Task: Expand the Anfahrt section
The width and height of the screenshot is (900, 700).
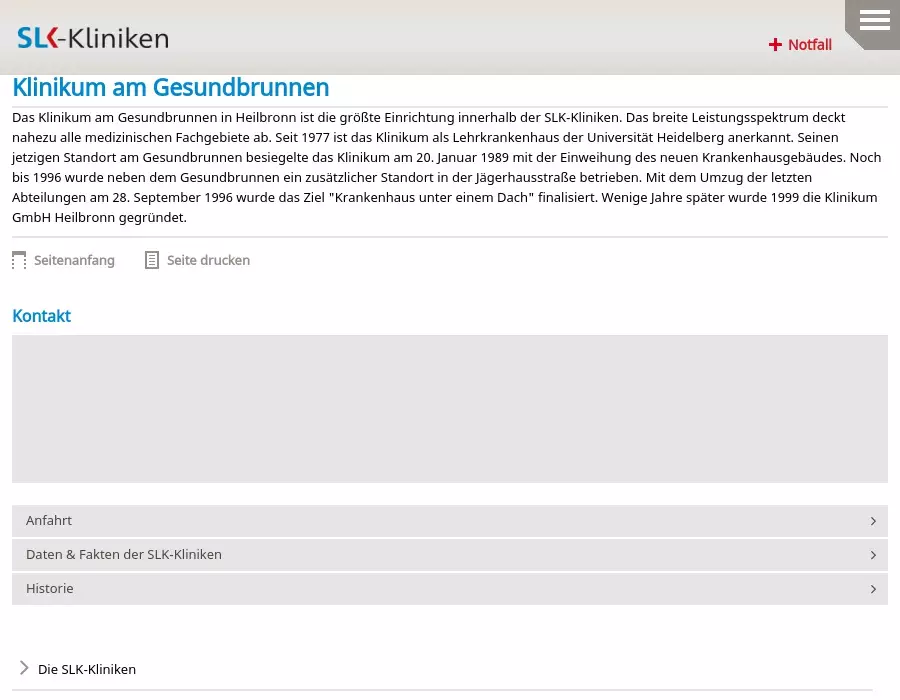Action: [49, 521]
